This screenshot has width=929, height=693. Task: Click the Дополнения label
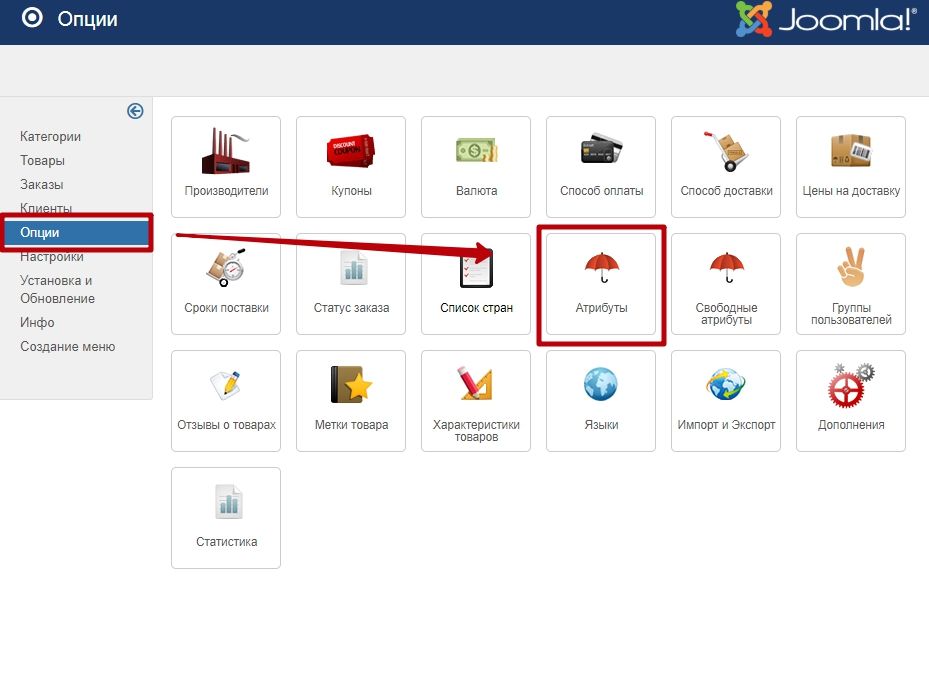point(851,425)
